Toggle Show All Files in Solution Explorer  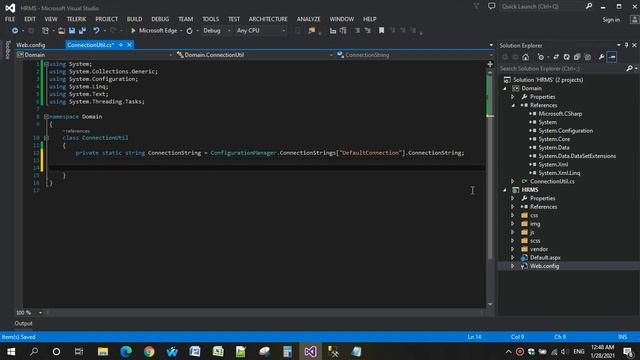(588, 57)
